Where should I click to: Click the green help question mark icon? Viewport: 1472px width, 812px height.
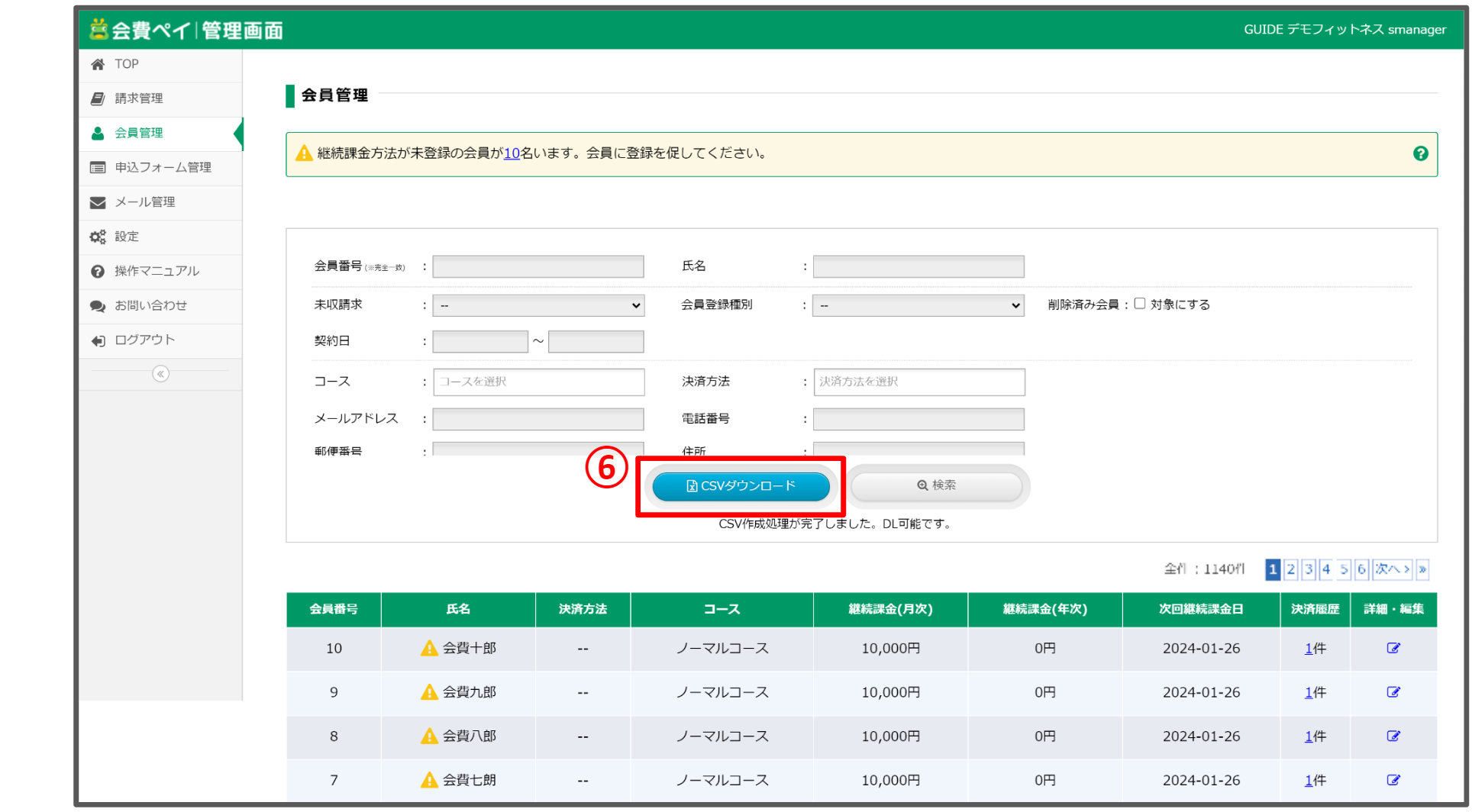click(1420, 153)
